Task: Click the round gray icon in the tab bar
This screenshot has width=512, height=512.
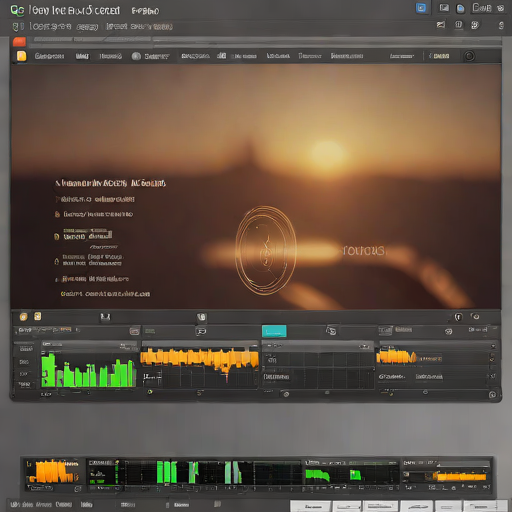Action: tap(136, 56)
